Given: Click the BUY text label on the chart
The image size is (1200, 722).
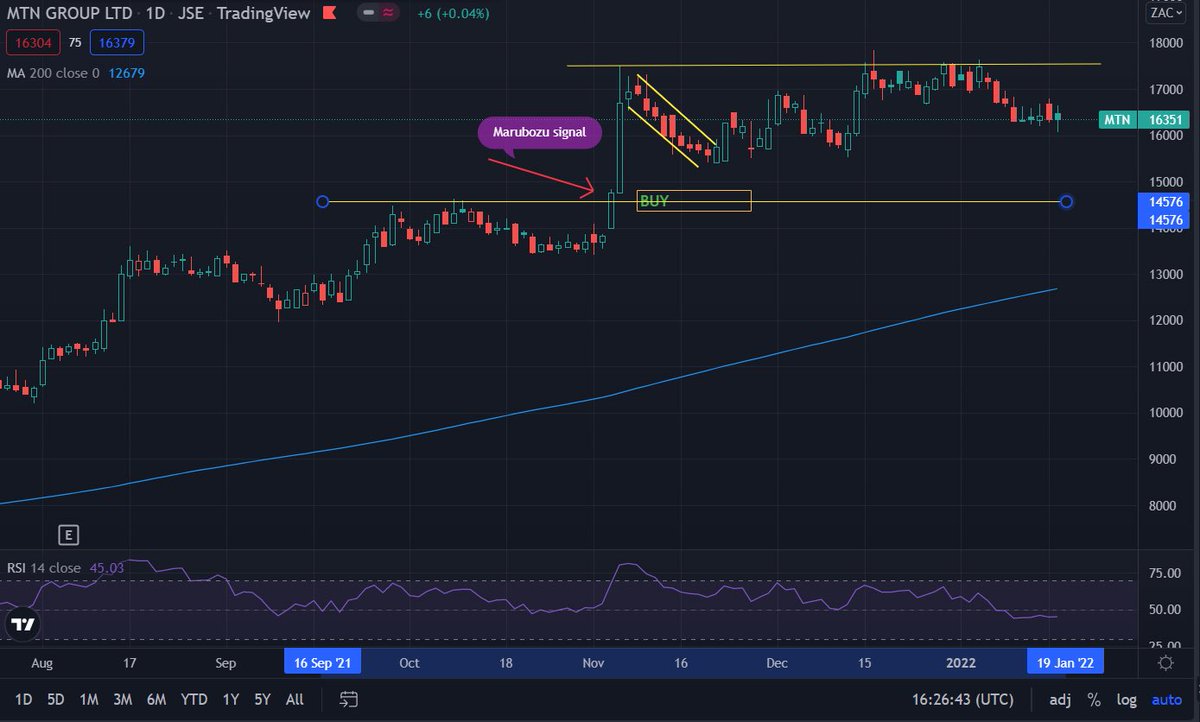Looking at the screenshot, I should click(x=654, y=201).
